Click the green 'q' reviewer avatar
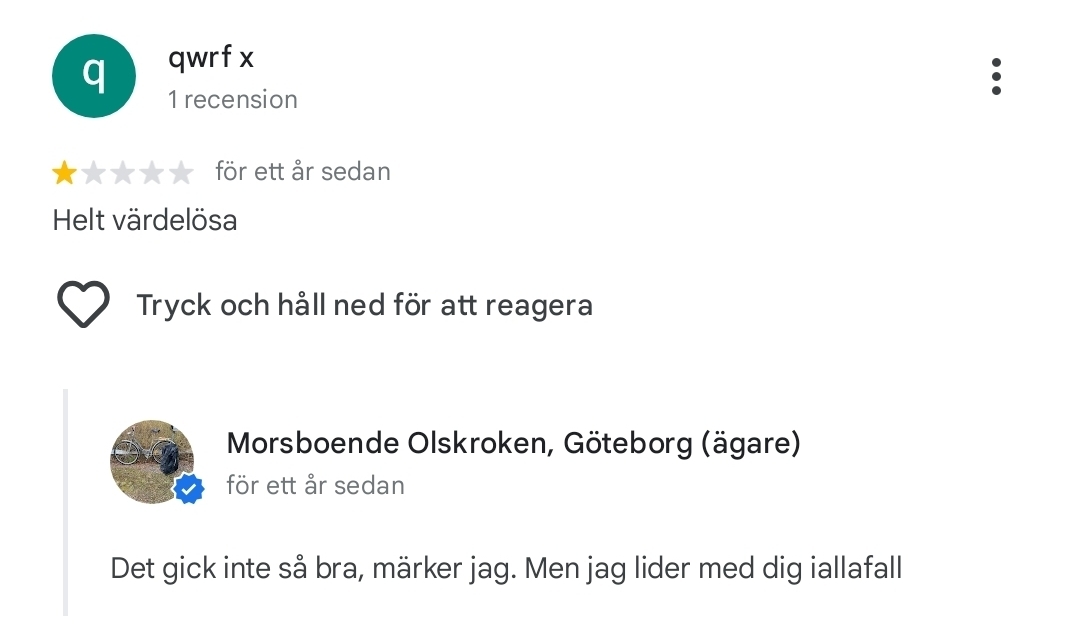Image resolution: width=1077 pixels, height=637 pixels. point(93,76)
